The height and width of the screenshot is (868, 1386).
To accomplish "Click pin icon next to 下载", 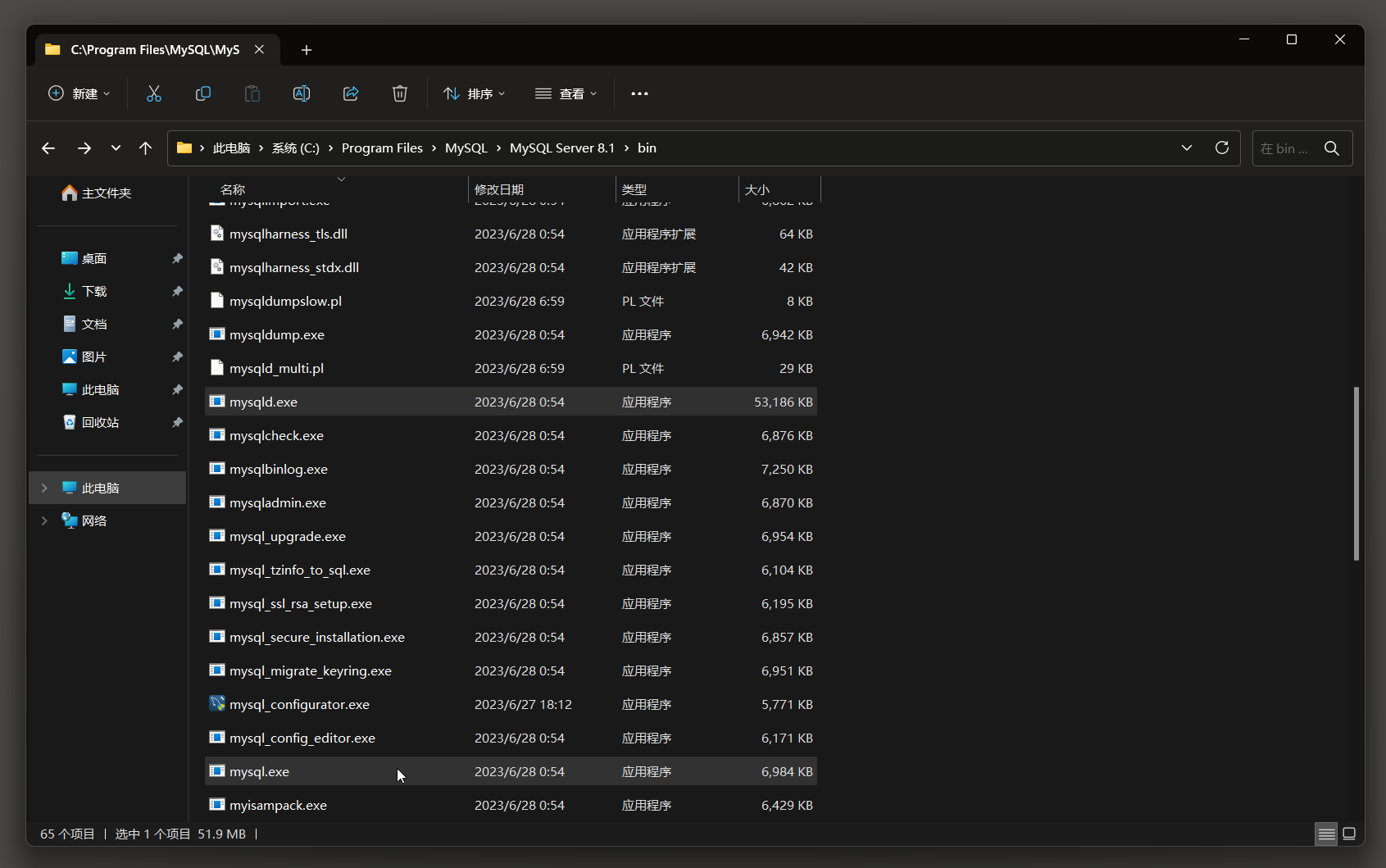I will click(177, 291).
